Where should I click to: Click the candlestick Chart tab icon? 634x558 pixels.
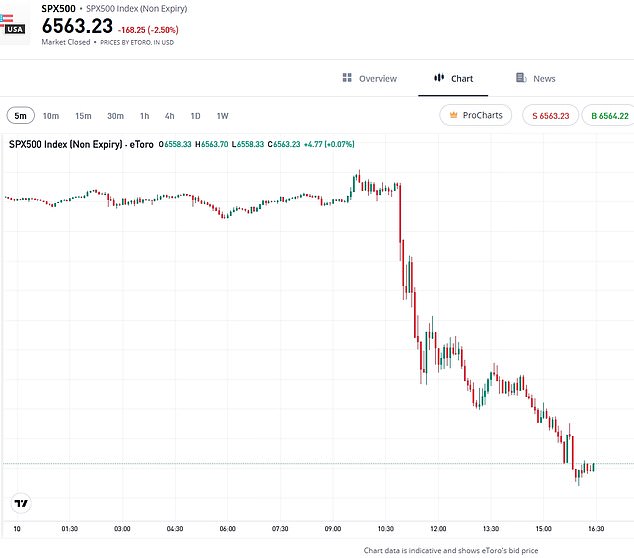tap(438, 78)
